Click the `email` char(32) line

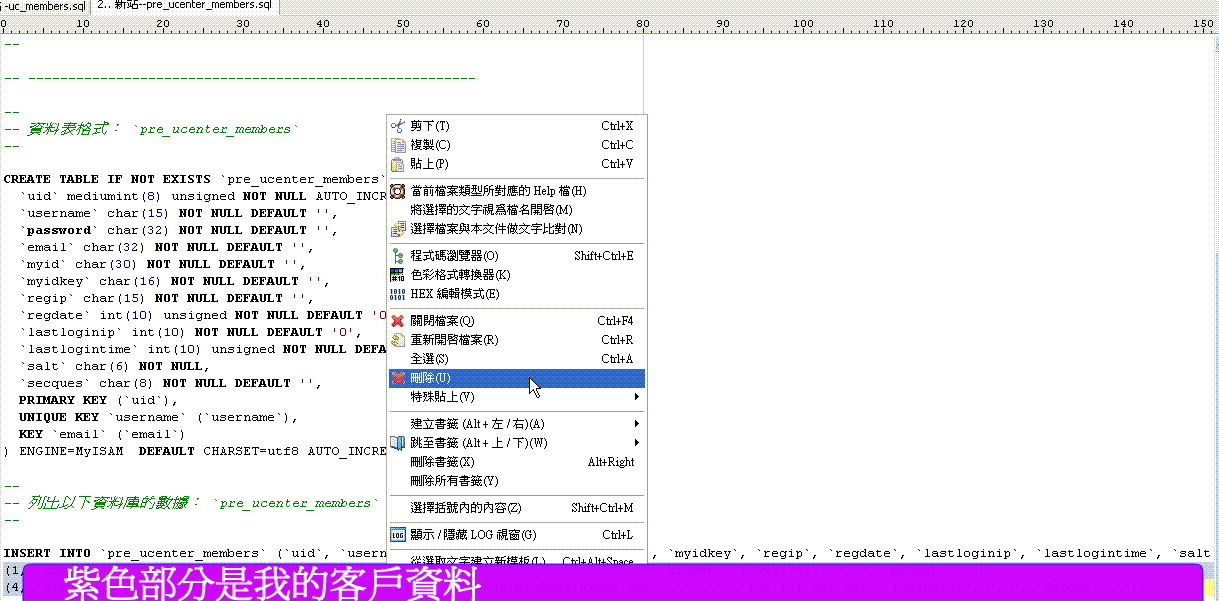(168, 247)
